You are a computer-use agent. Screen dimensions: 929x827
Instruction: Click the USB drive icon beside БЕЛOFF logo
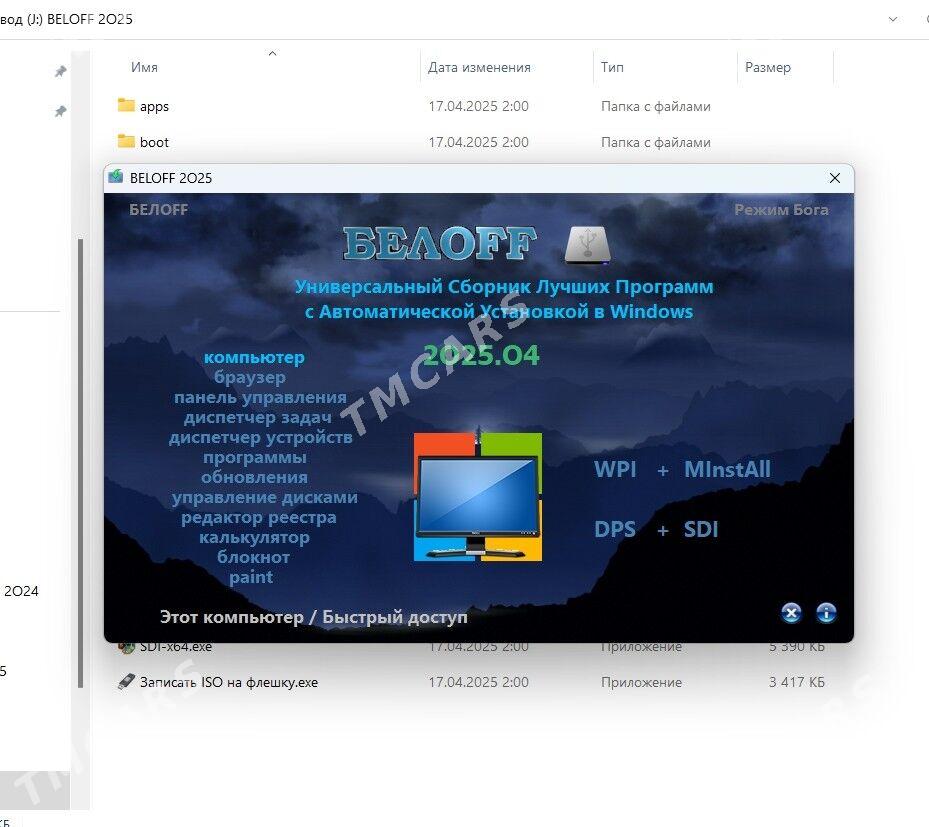[x=587, y=244]
